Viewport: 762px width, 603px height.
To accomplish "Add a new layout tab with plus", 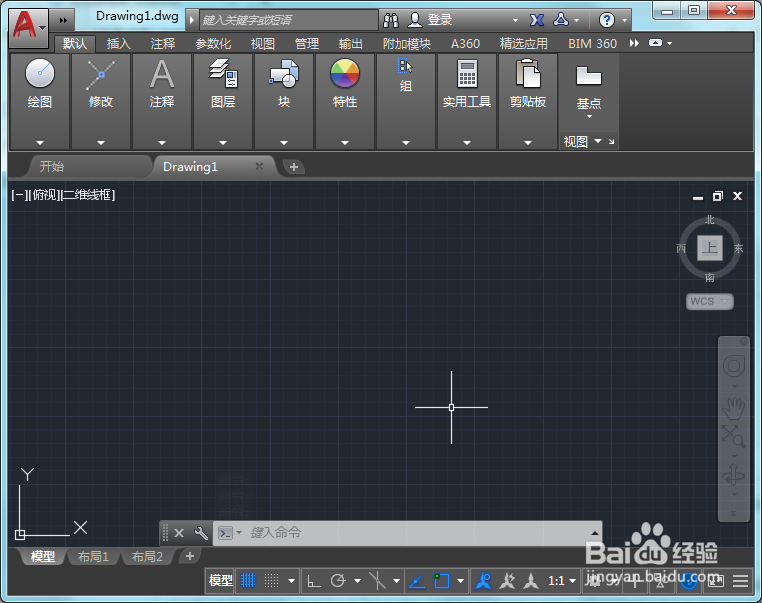I will tap(190, 556).
